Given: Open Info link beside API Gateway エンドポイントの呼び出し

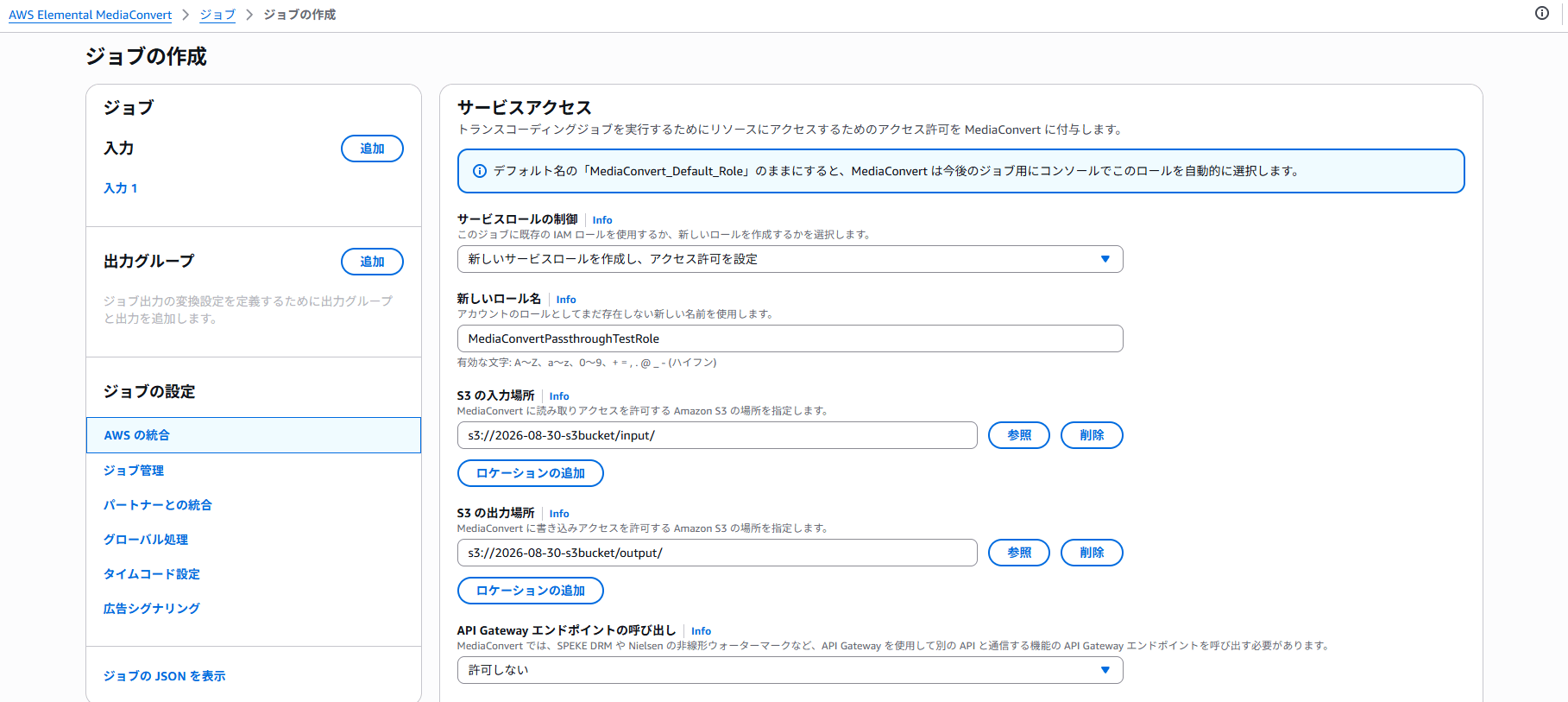Looking at the screenshot, I should pos(701,631).
